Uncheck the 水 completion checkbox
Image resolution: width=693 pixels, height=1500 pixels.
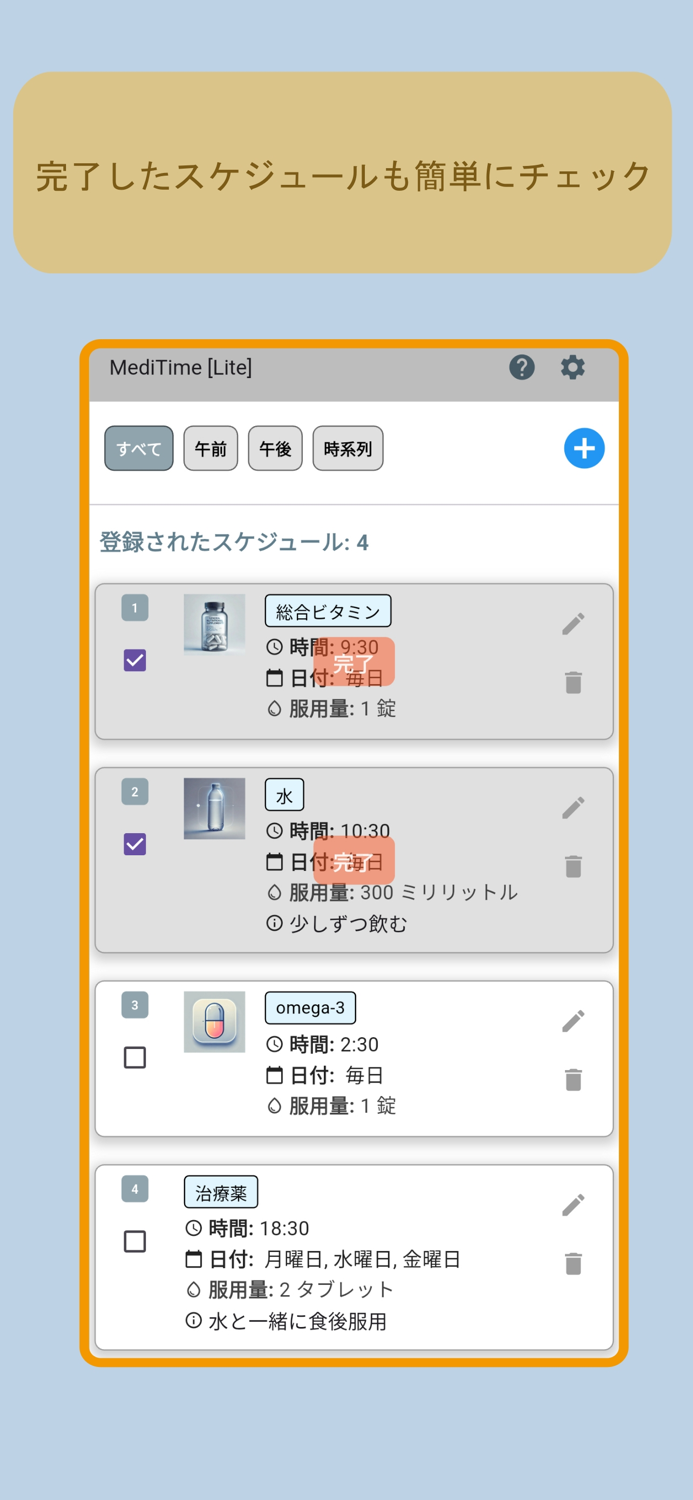[x=134, y=845]
